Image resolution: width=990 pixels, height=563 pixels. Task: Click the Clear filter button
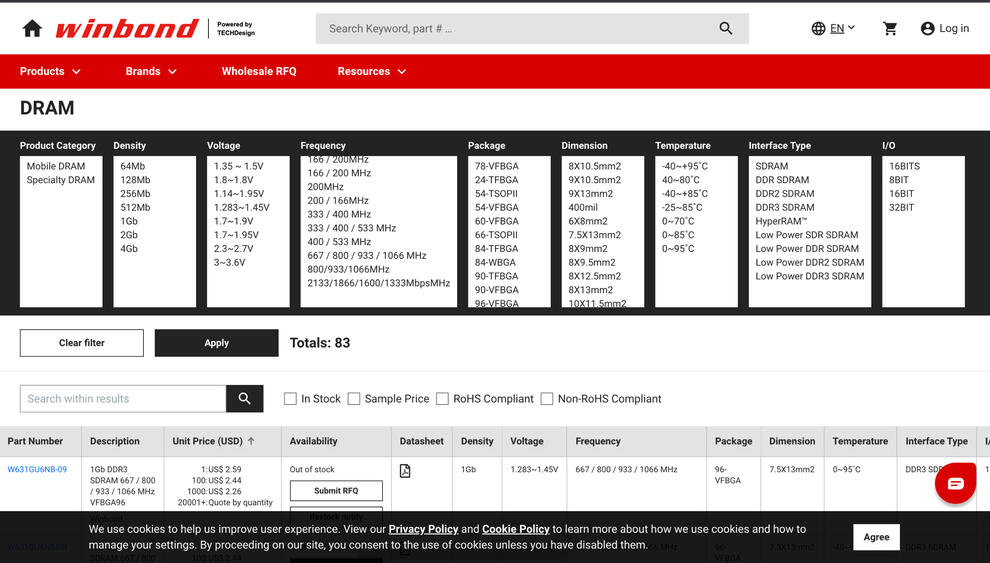[82, 343]
